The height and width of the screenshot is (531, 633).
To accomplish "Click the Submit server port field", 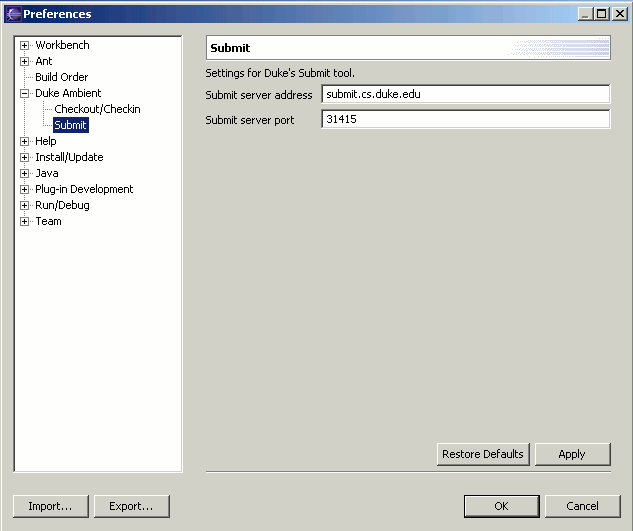I will coord(466,119).
